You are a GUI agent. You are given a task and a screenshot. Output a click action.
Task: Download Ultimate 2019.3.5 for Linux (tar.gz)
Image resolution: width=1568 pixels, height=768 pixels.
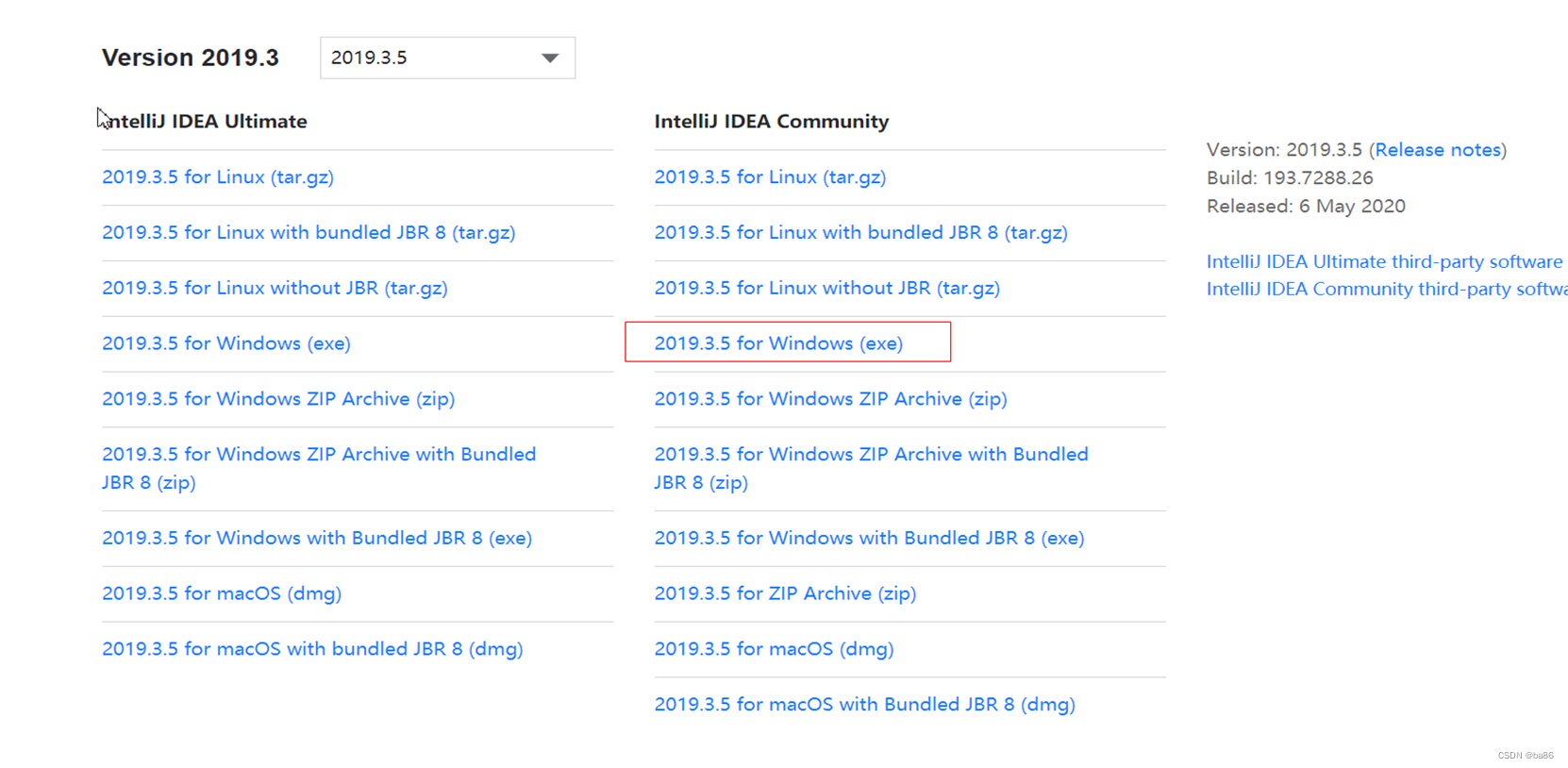tap(218, 177)
